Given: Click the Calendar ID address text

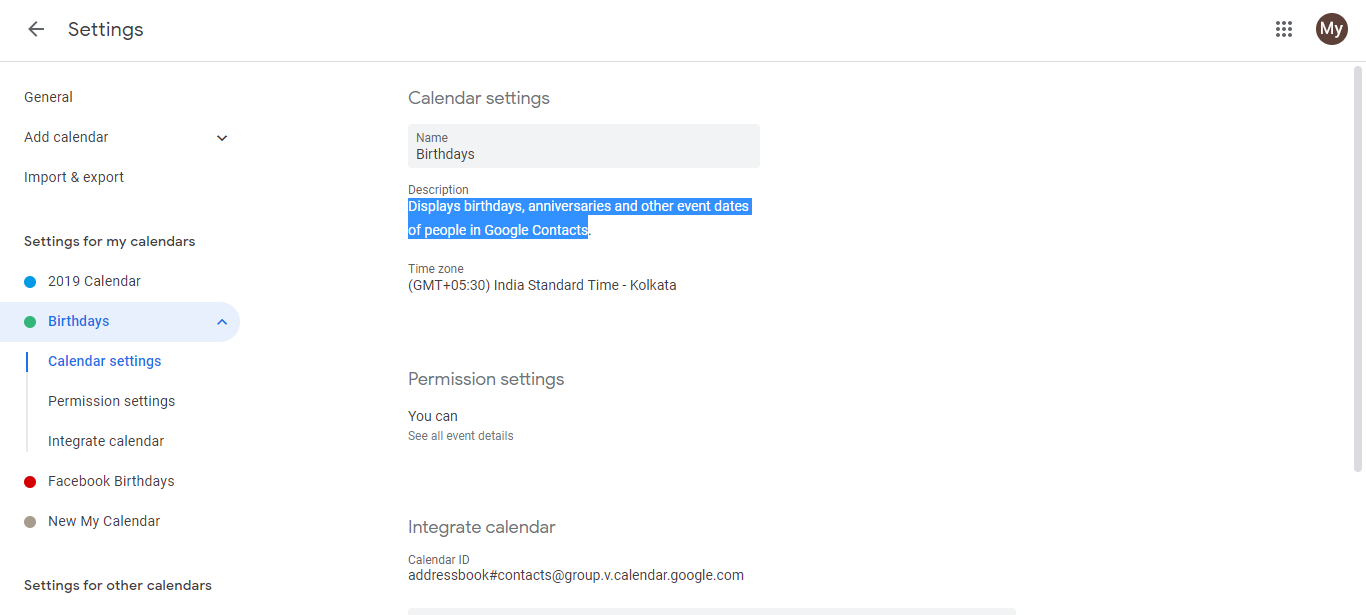Looking at the screenshot, I should [576, 575].
